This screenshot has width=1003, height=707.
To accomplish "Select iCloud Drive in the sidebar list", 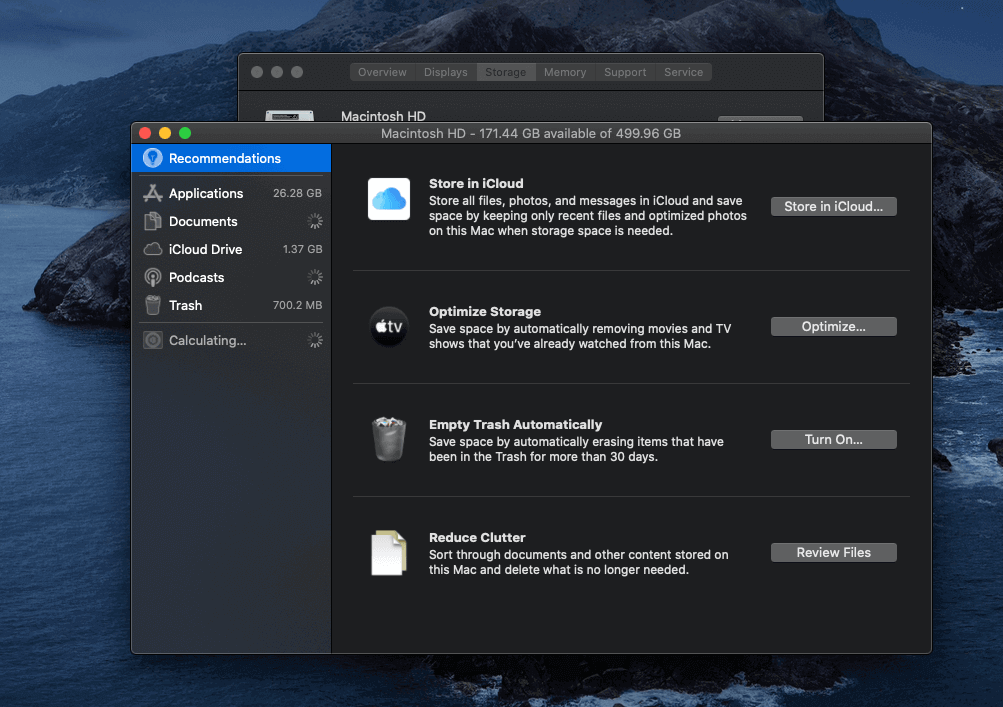I will tap(231, 250).
